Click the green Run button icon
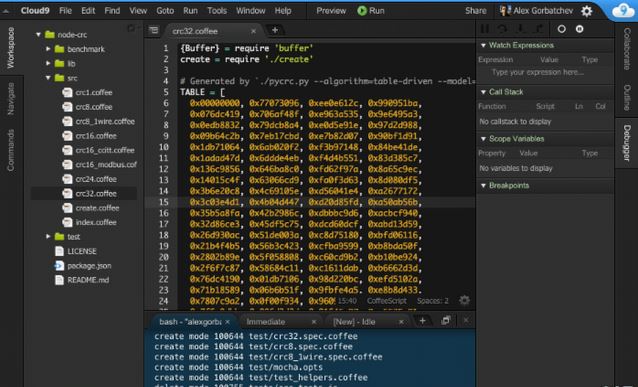Viewport: 638px width, 387px height. click(362, 11)
